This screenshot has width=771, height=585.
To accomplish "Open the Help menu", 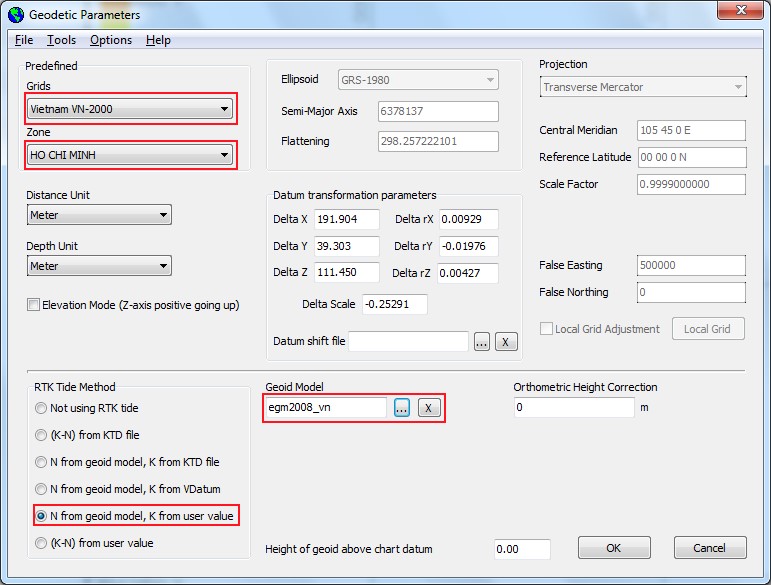I will coord(158,40).
